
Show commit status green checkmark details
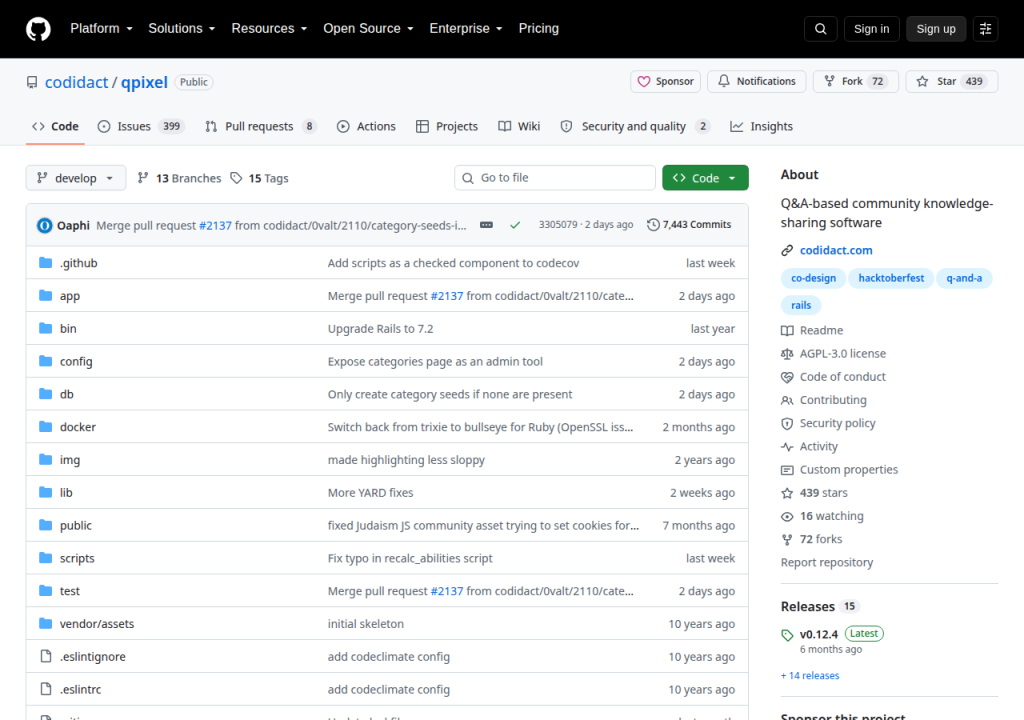click(515, 225)
